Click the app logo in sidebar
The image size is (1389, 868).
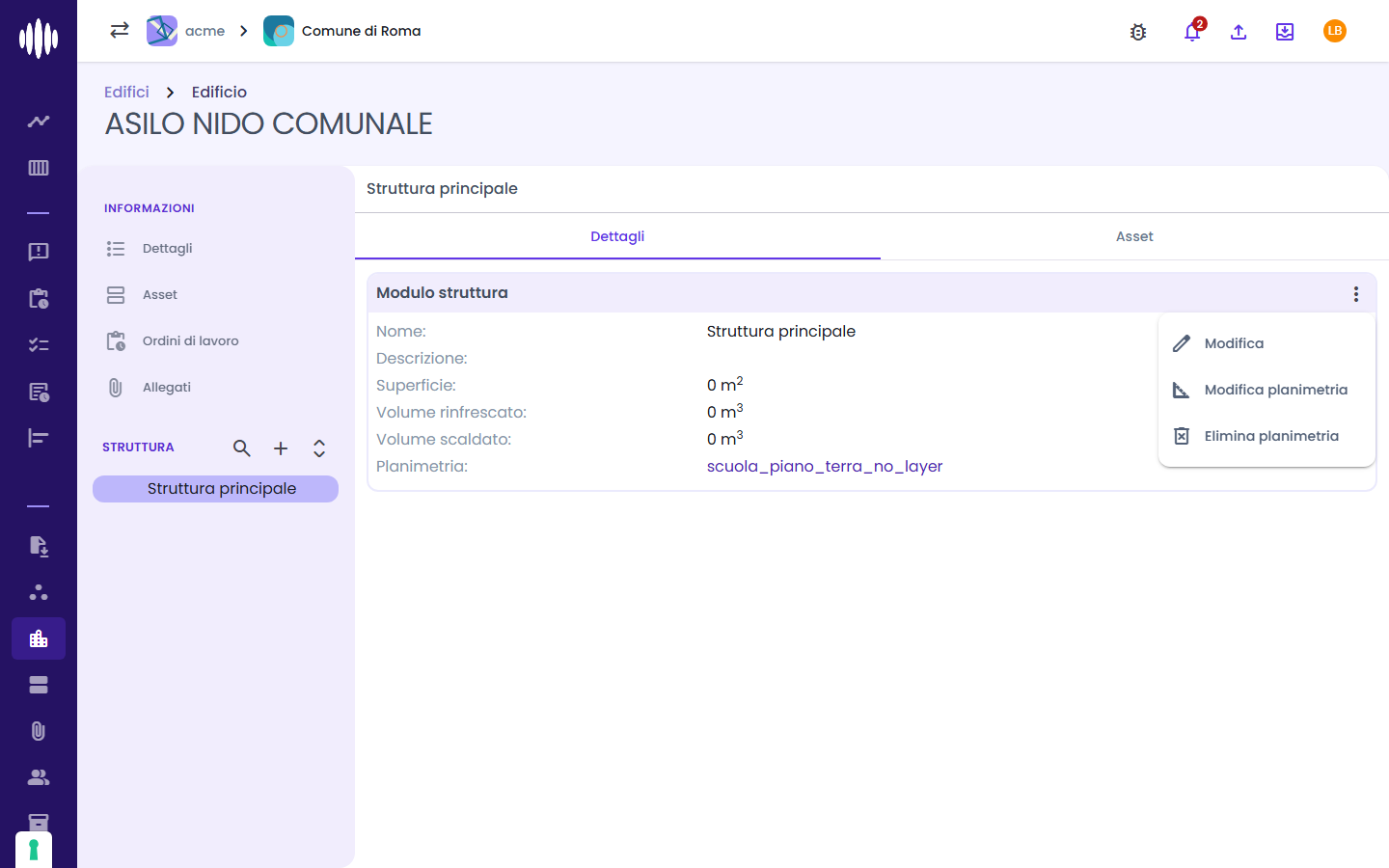click(39, 39)
